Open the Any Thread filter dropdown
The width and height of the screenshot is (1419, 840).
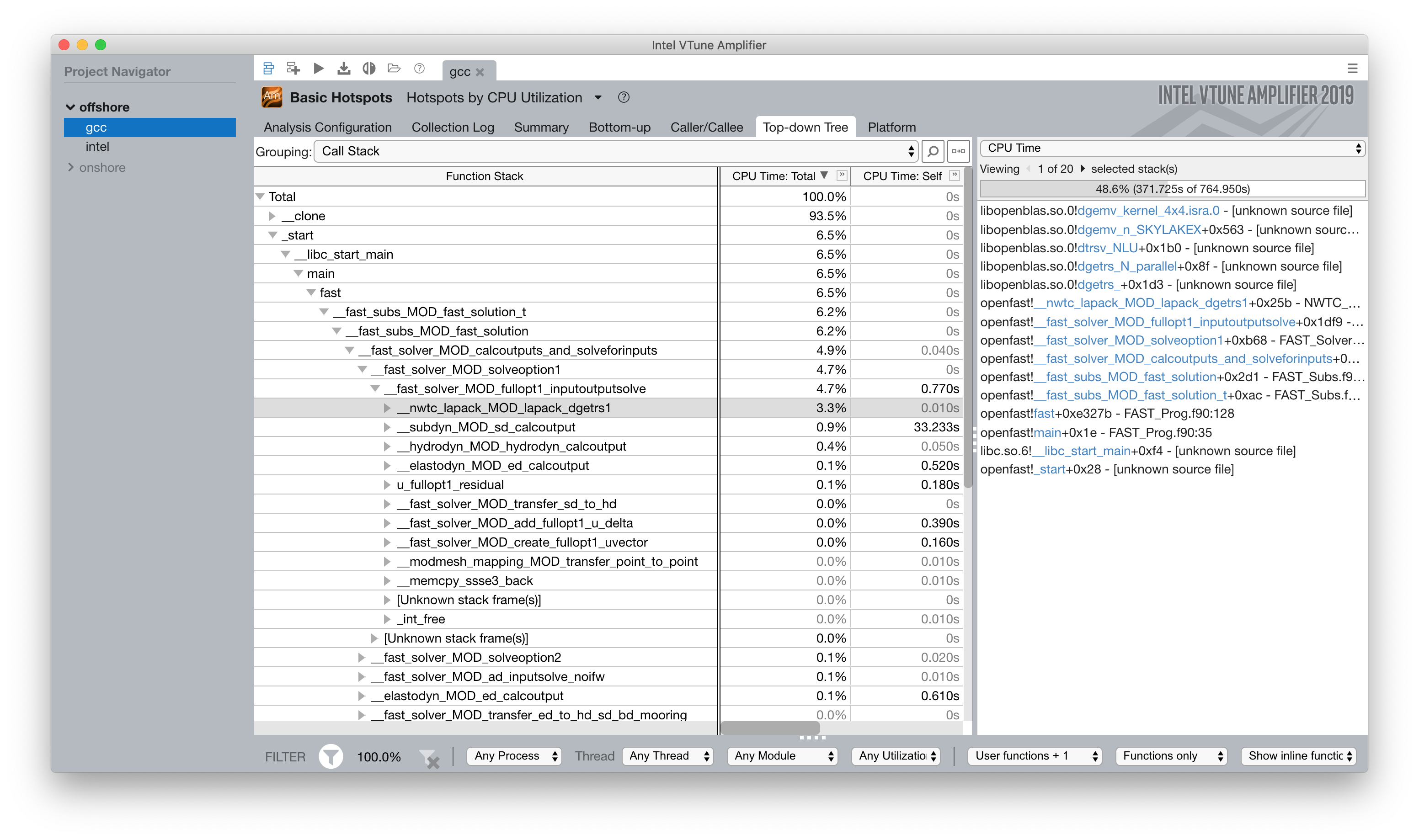pos(667,756)
